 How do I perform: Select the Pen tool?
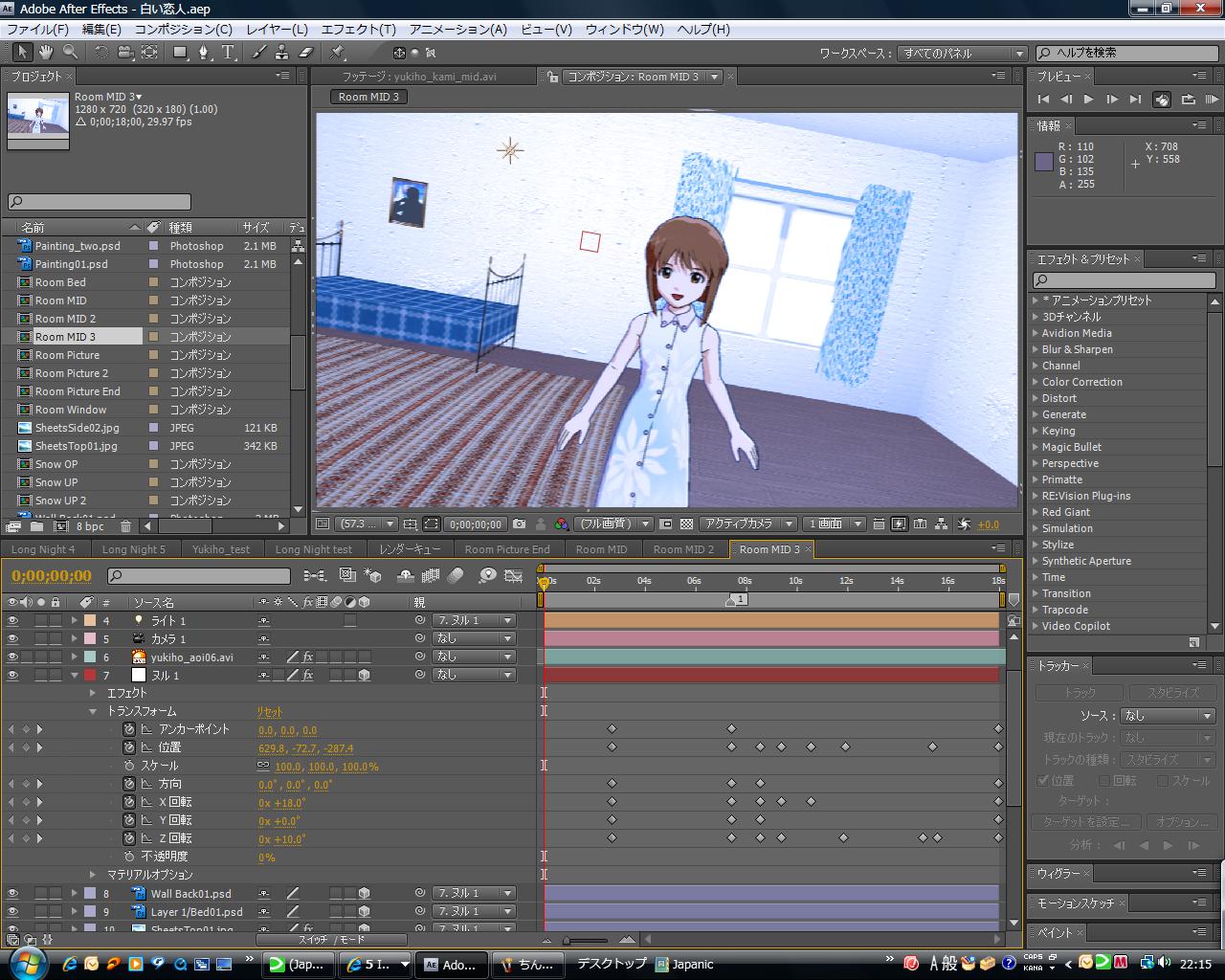click(x=204, y=52)
